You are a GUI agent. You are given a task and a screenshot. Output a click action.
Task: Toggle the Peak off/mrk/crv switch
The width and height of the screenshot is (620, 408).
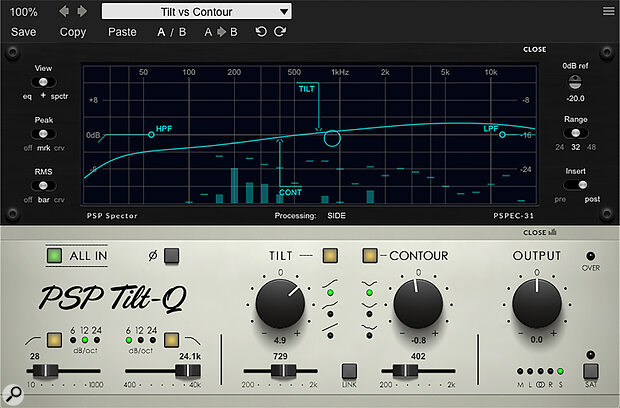click(43, 134)
